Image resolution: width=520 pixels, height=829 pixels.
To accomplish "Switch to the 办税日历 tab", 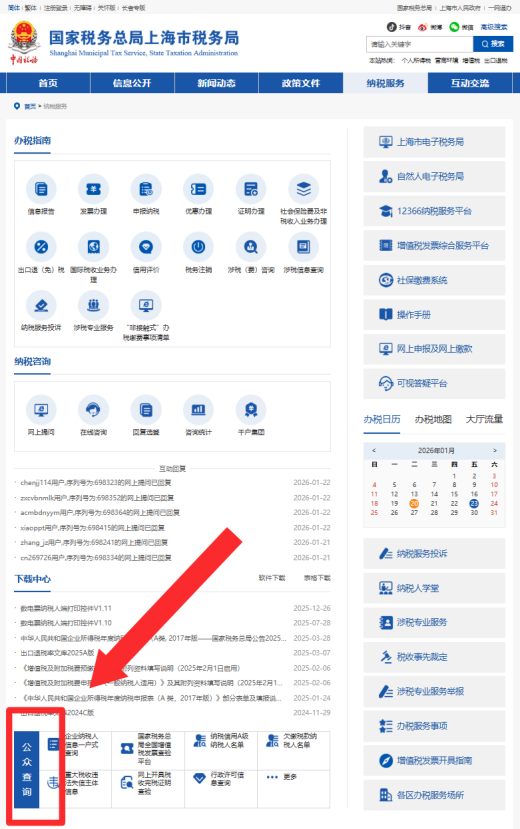I will 382,419.
